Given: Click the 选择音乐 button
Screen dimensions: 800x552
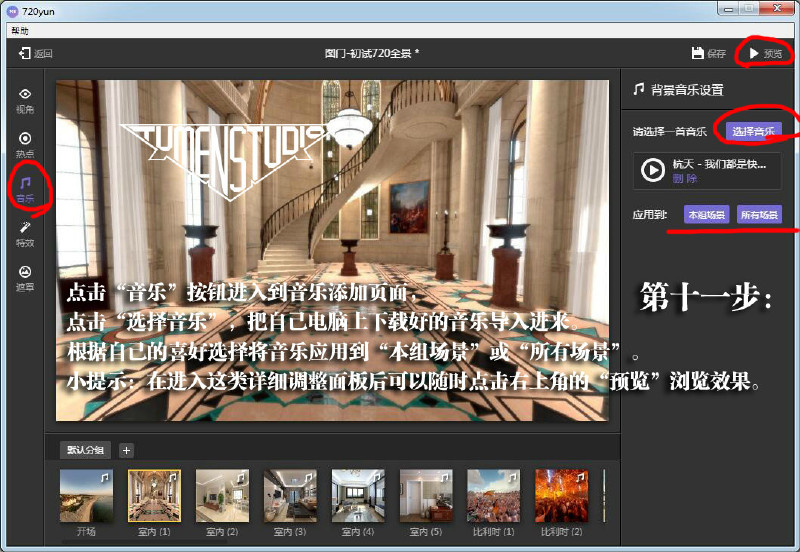Looking at the screenshot, I should click(754, 131).
